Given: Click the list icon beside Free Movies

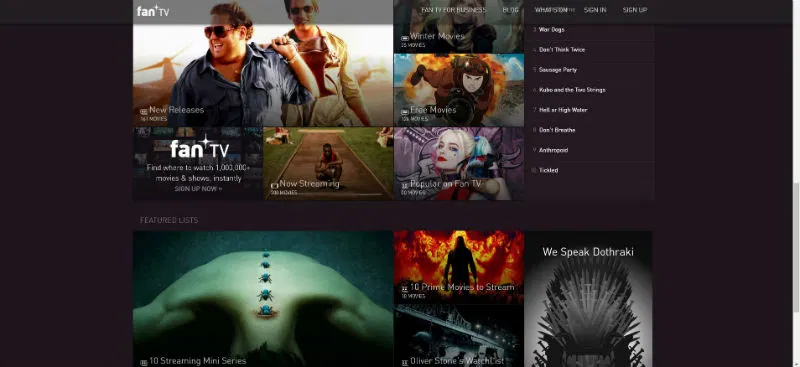Looking at the screenshot, I should coord(405,111).
